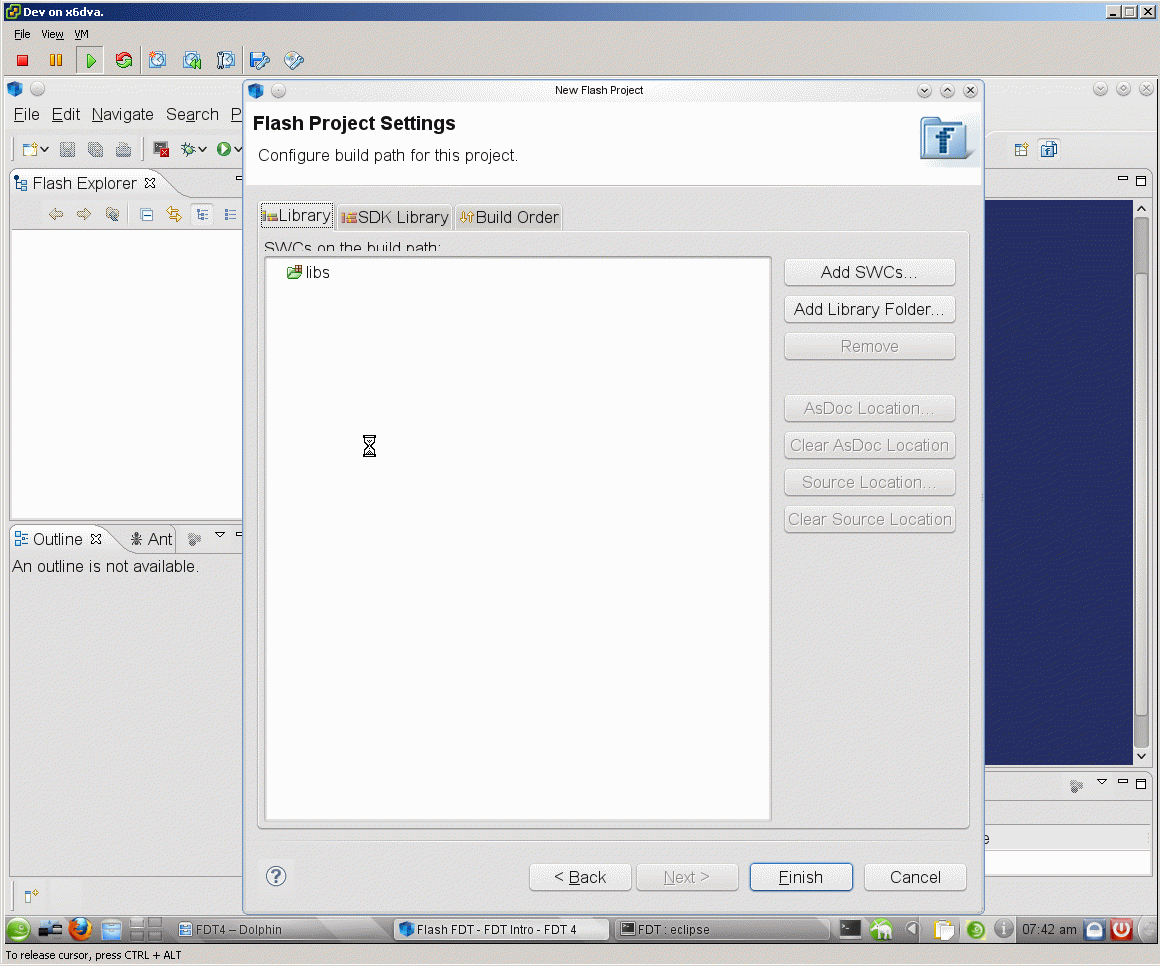
Task: Take a VM snapshot
Action: click(157, 61)
